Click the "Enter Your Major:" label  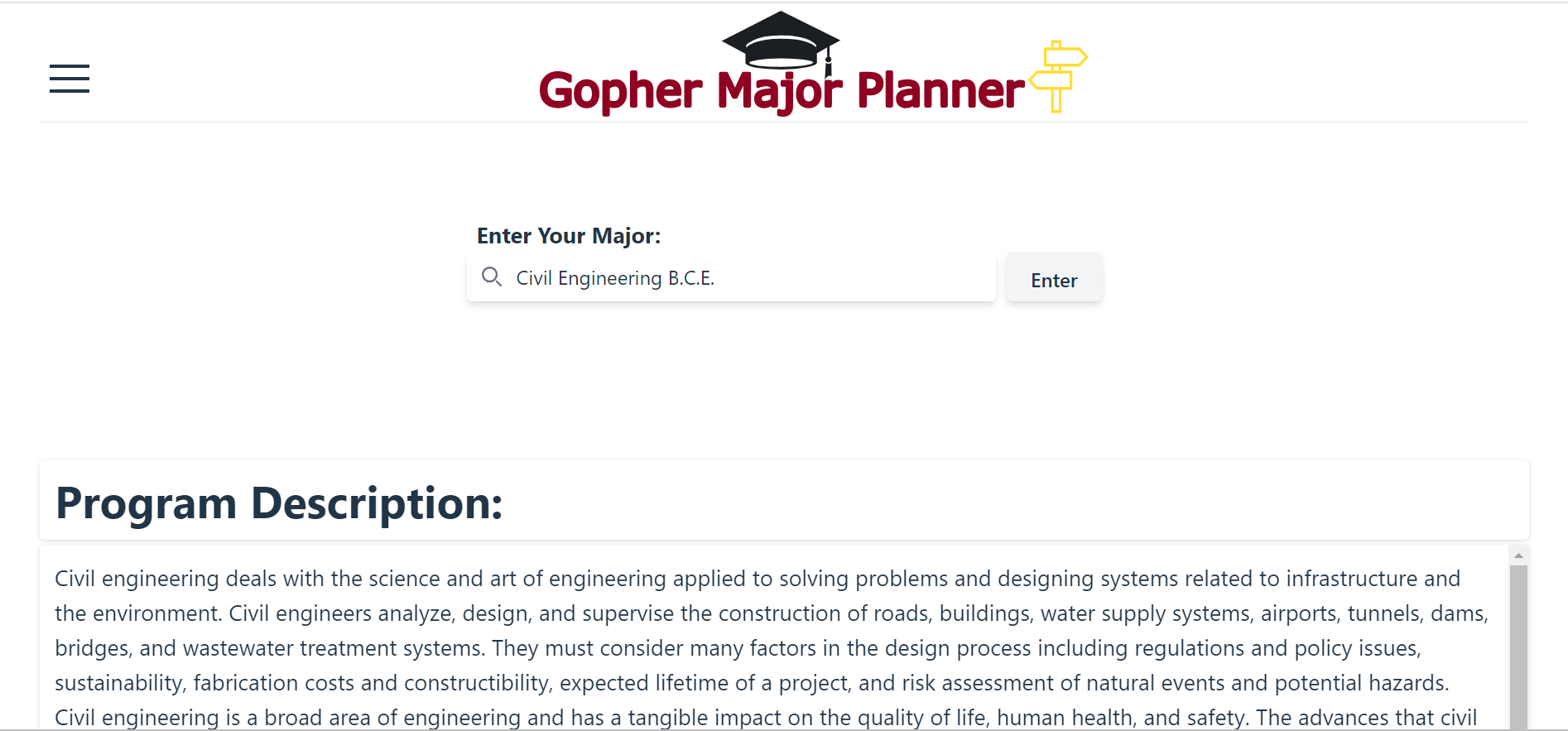[569, 236]
